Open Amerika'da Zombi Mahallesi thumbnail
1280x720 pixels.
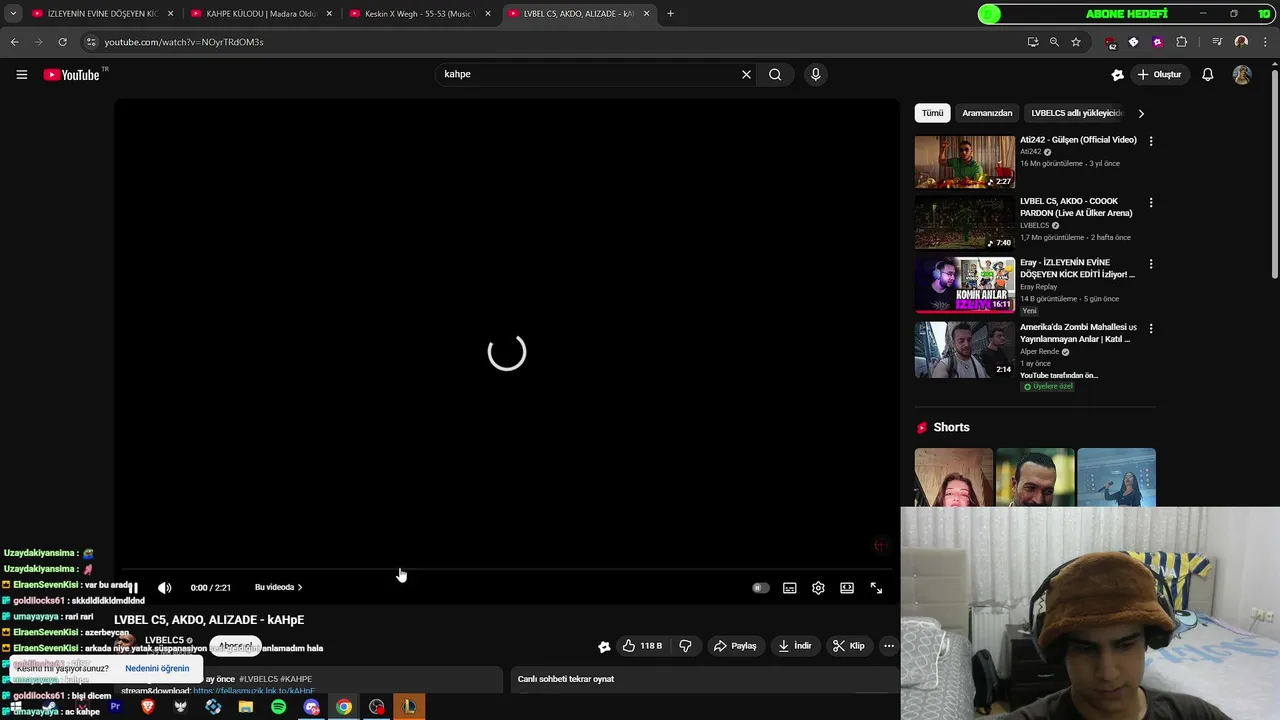[x=964, y=349]
